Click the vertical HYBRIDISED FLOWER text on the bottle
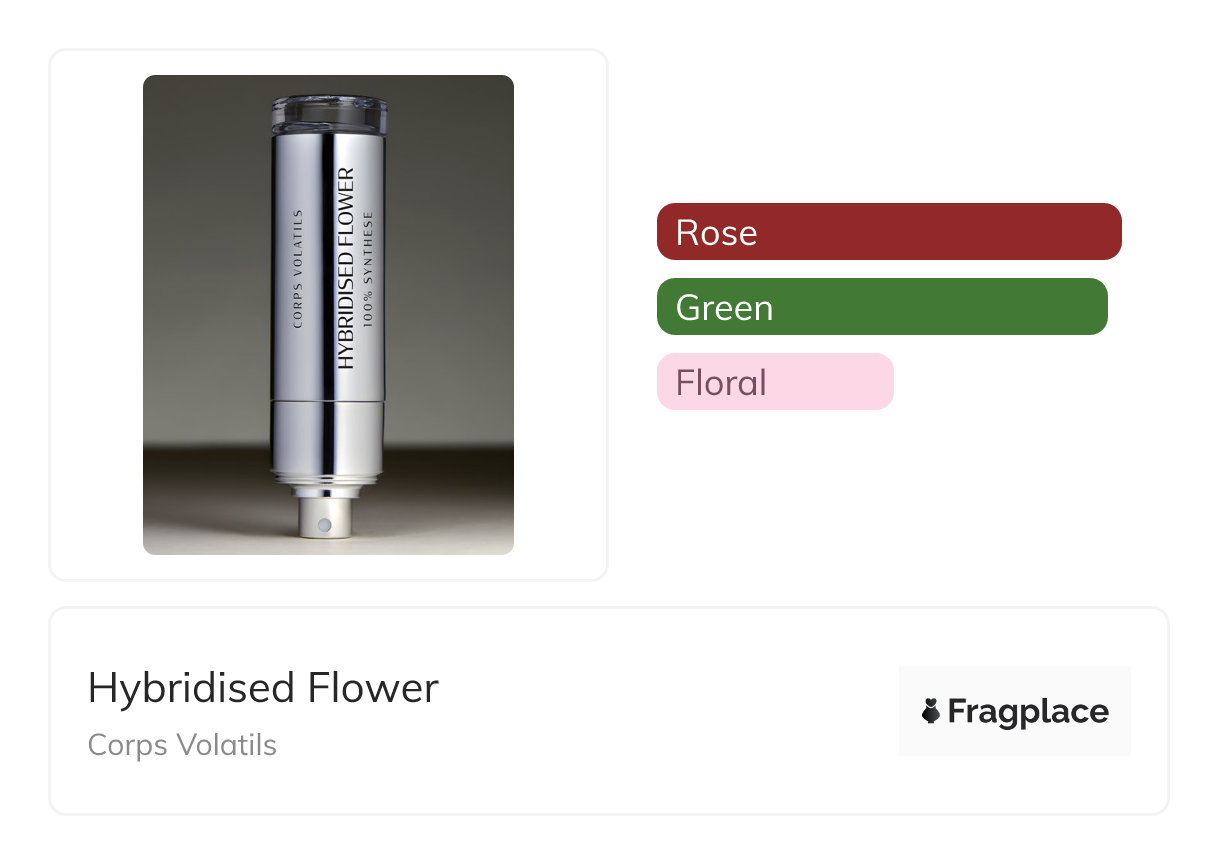The width and height of the screenshot is (1218, 864). click(x=346, y=268)
